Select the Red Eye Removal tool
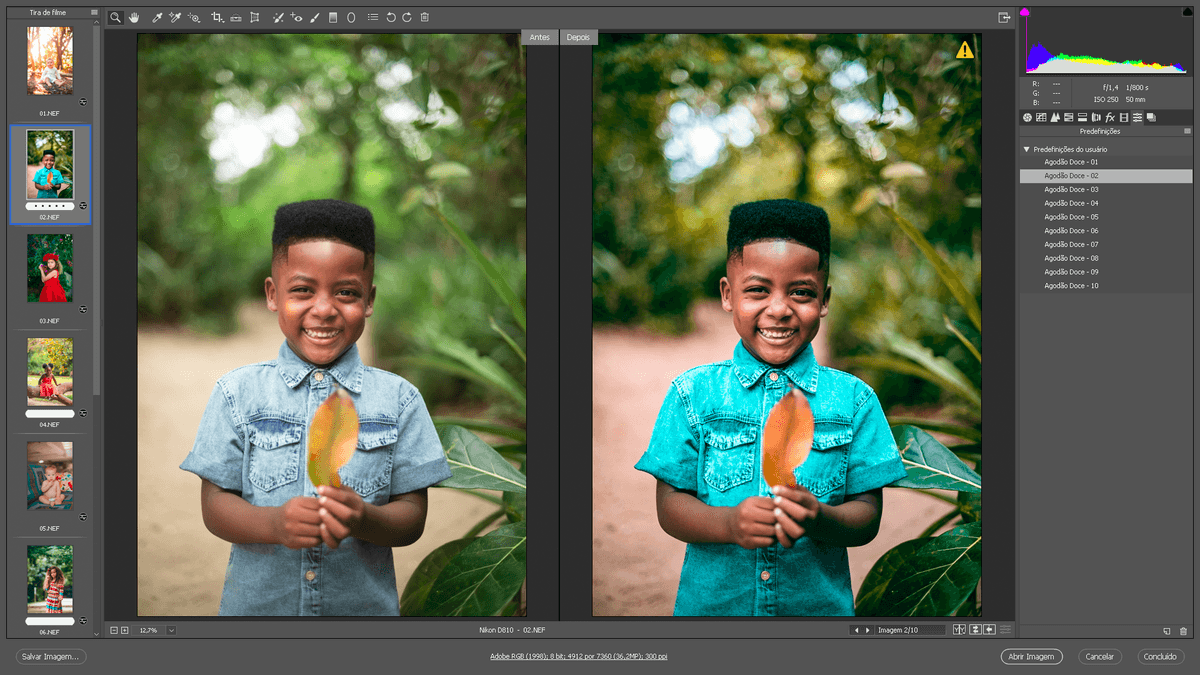Screen dimensions: 1200x675 click(x=297, y=18)
